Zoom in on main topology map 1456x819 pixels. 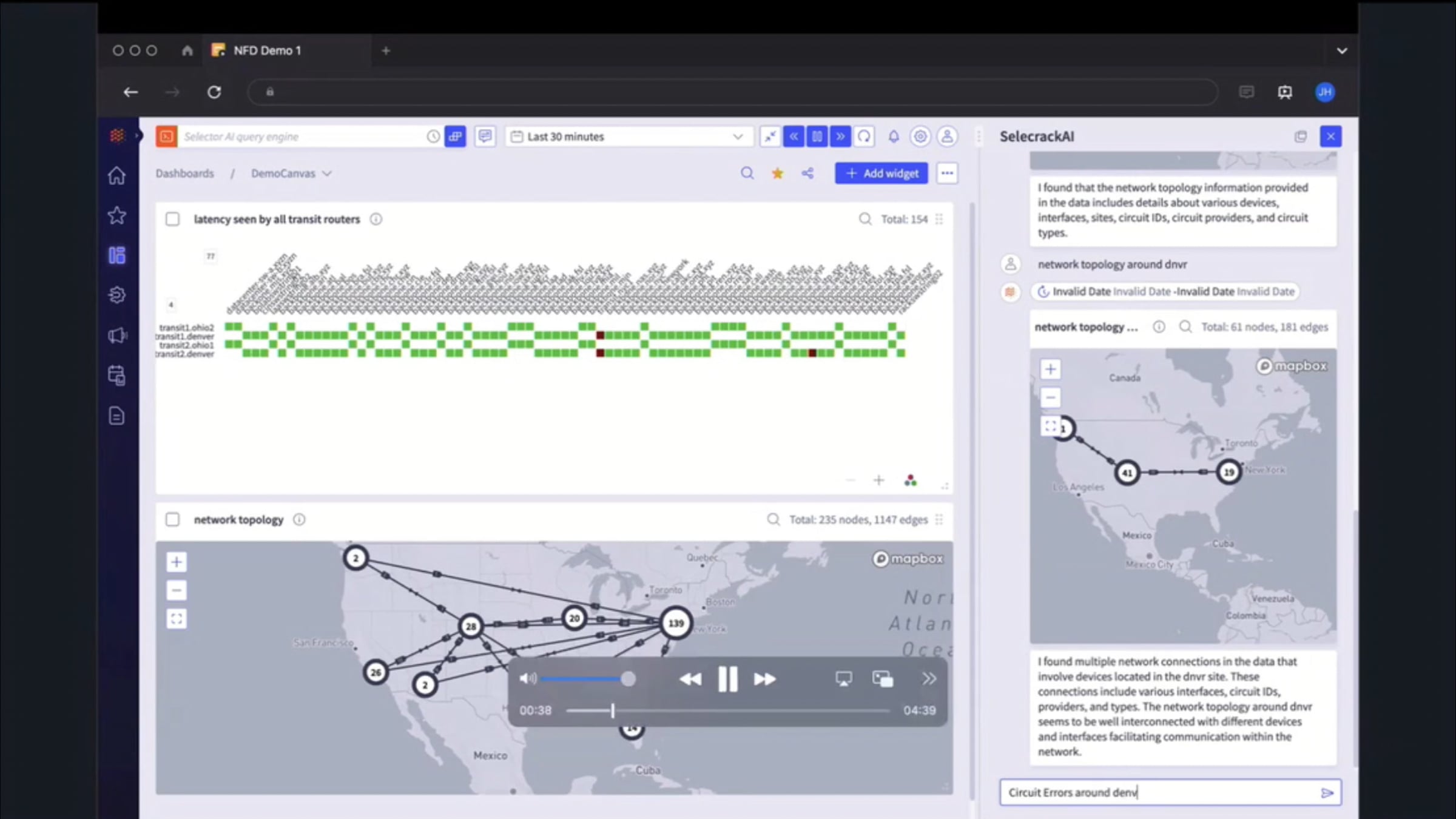coord(177,562)
